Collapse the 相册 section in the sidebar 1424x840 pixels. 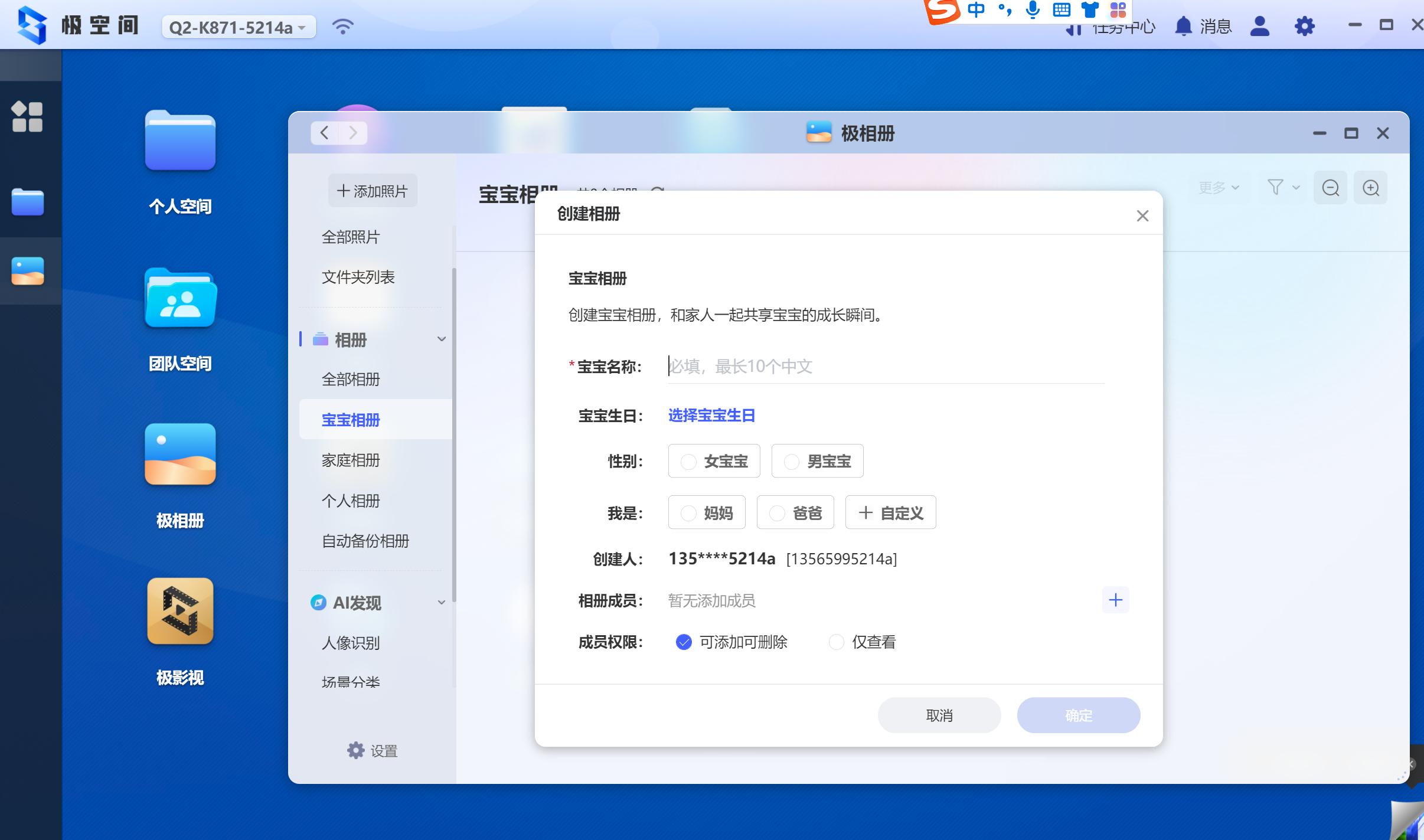(441, 338)
